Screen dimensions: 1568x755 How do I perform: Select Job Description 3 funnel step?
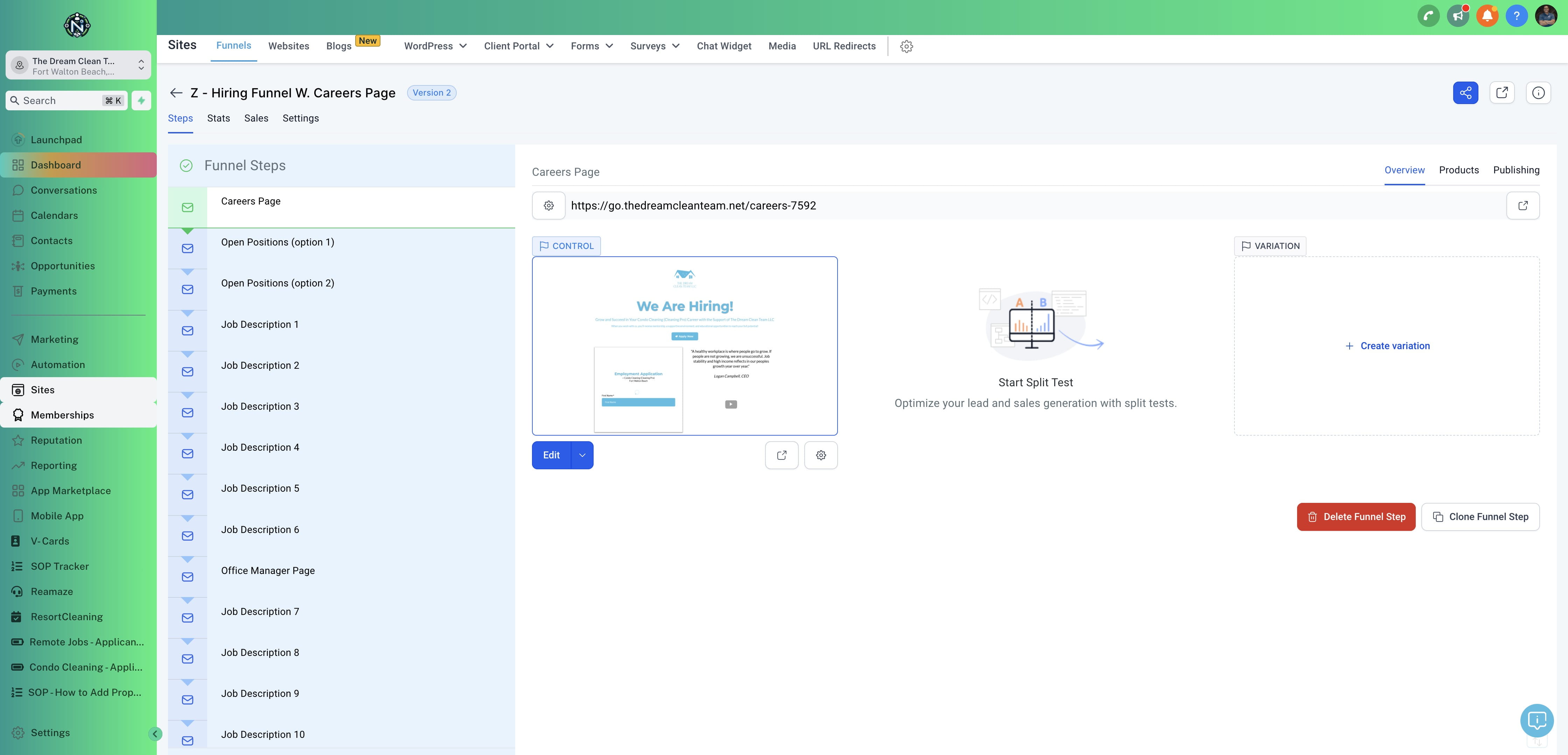point(260,406)
